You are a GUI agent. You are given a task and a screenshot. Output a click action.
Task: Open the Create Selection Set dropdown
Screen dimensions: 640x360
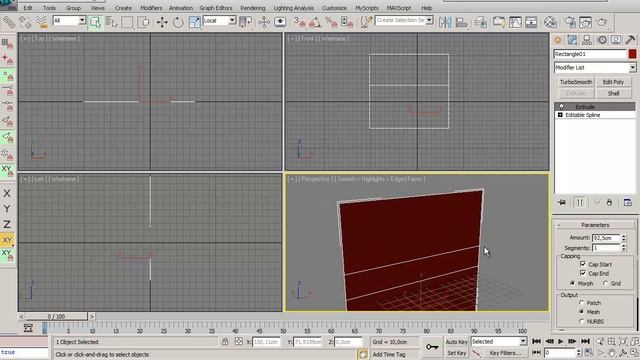[429, 20]
